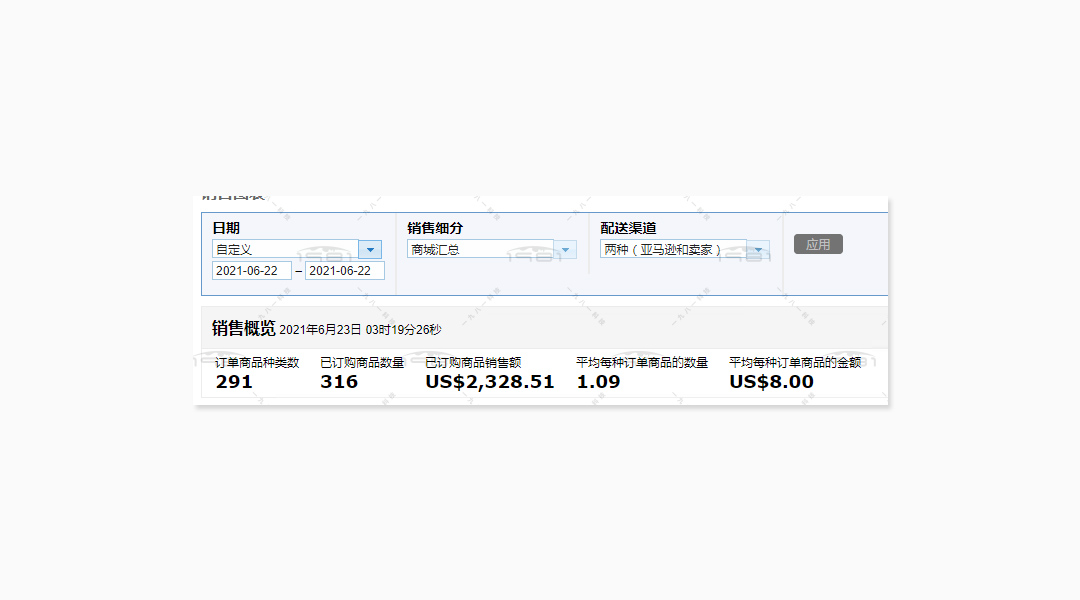Click the value 316
The image size is (1080, 600).
tap(339, 382)
